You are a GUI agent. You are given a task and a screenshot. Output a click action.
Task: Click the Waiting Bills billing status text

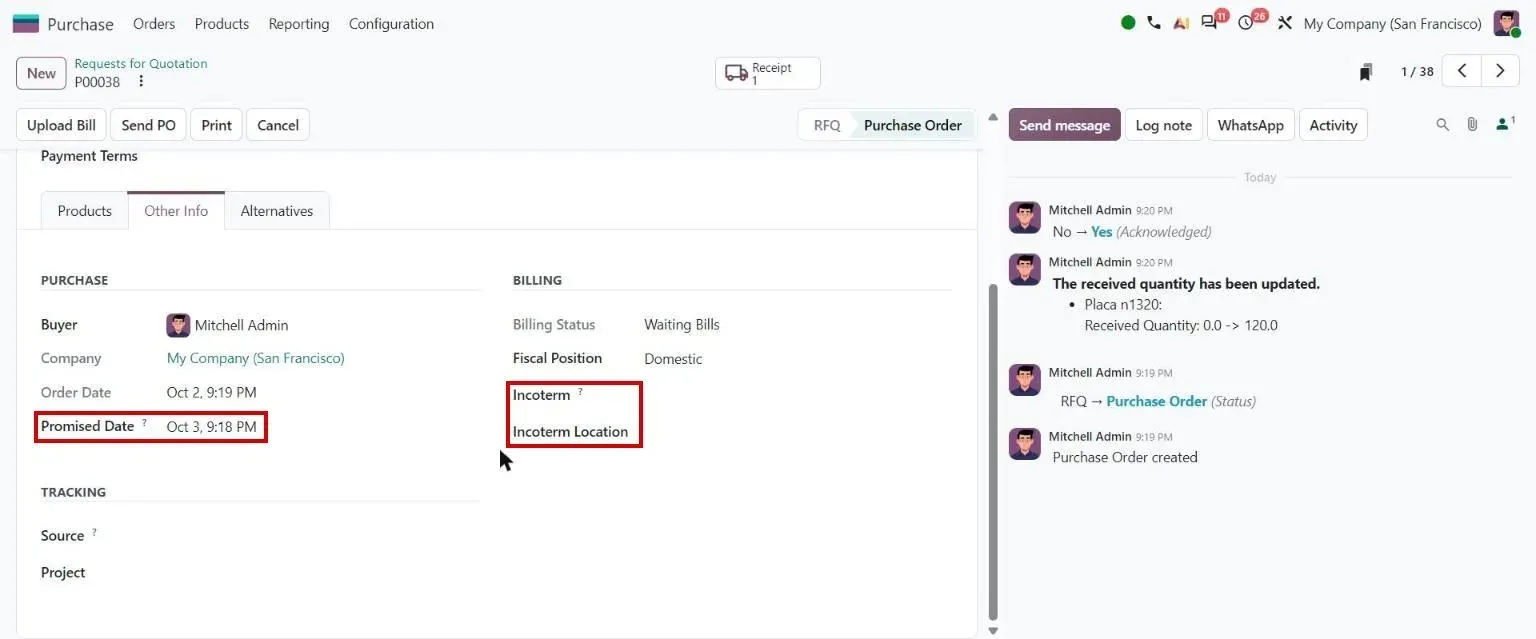pos(682,325)
